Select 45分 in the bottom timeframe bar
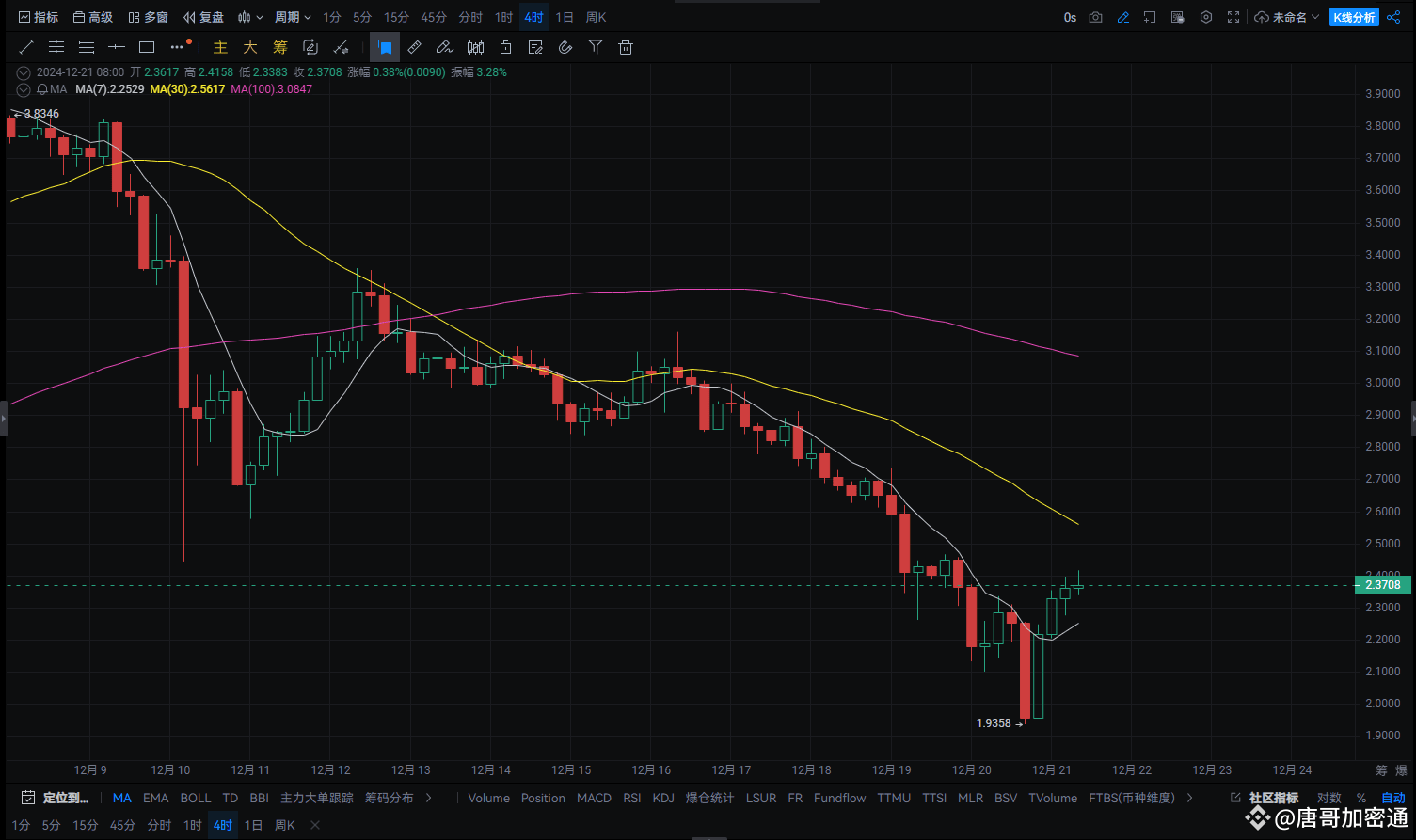 point(123,825)
